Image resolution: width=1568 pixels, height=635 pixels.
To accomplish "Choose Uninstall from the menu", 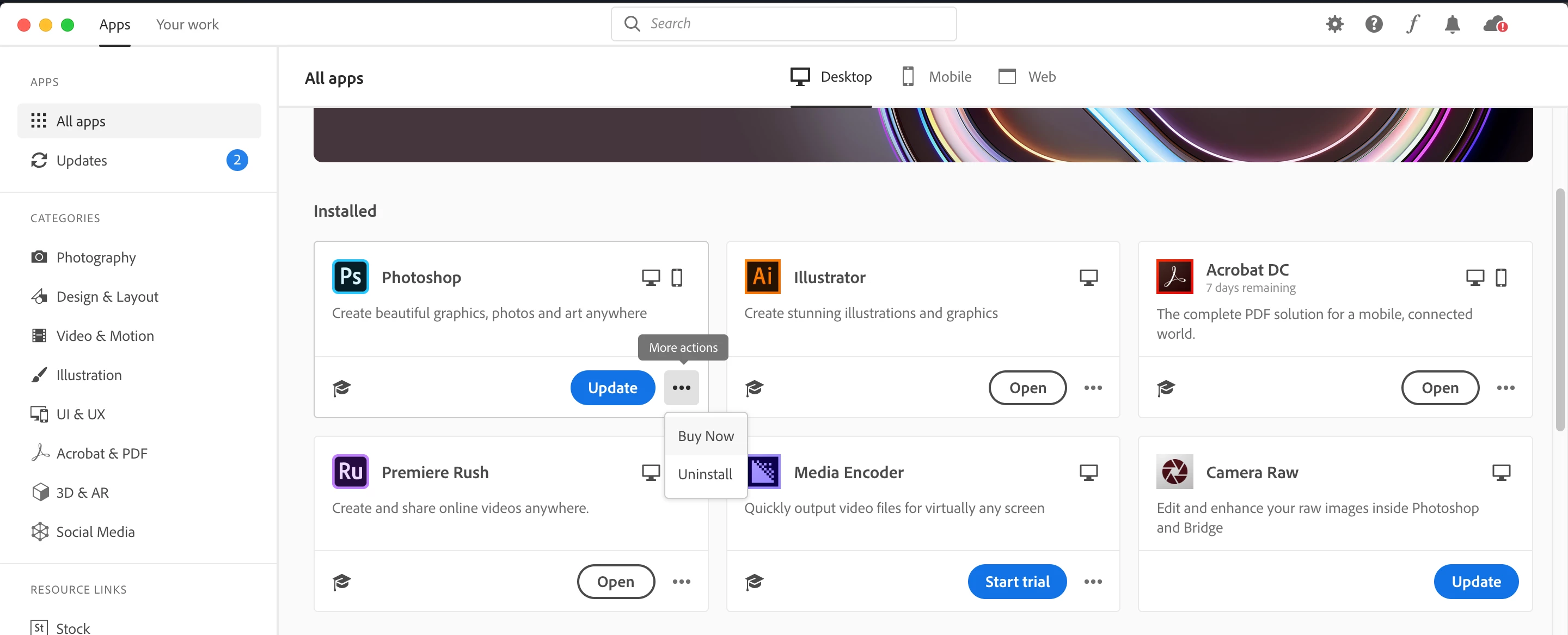I will 706,474.
